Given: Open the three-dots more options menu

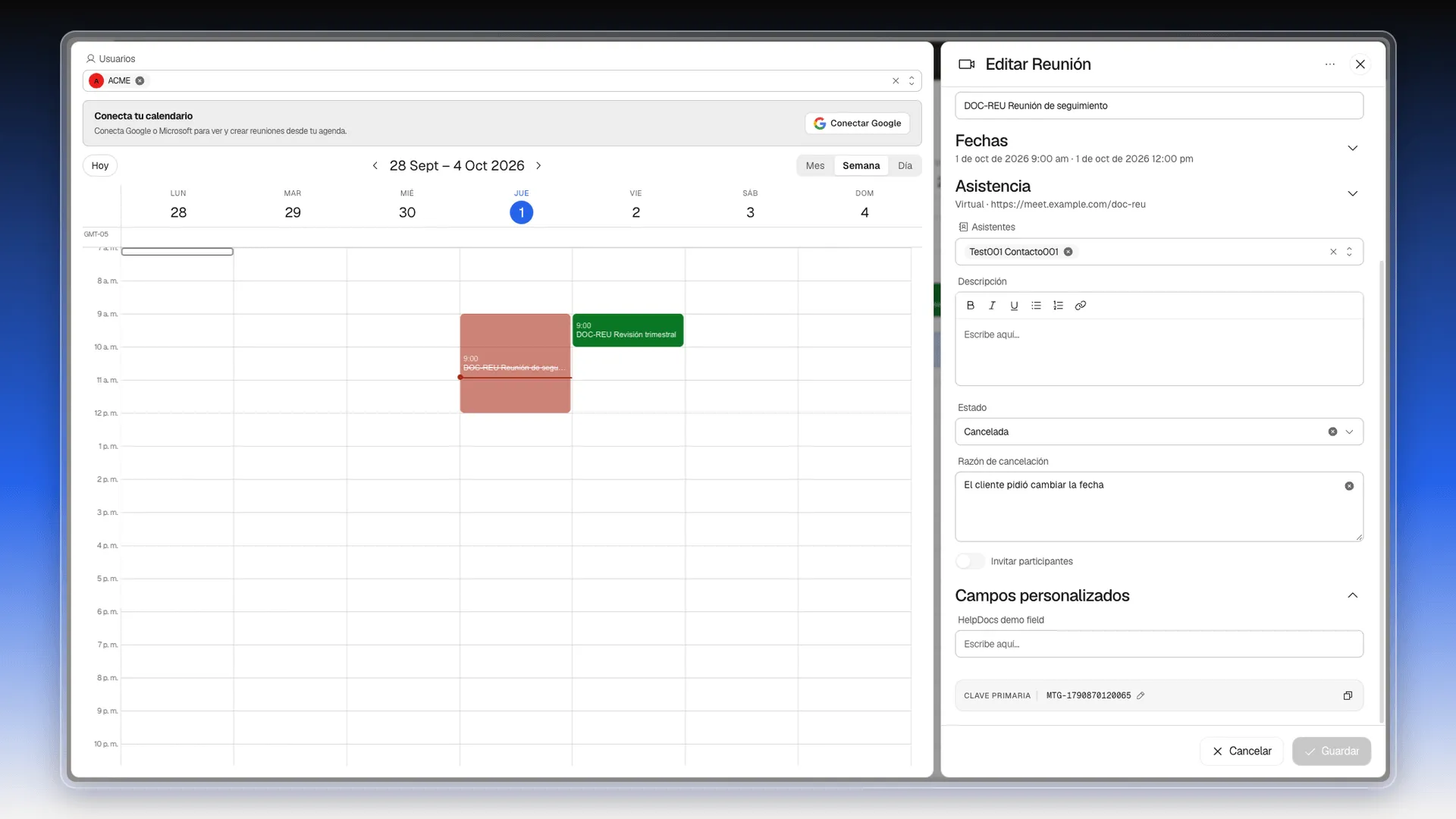Looking at the screenshot, I should pos(1329,64).
